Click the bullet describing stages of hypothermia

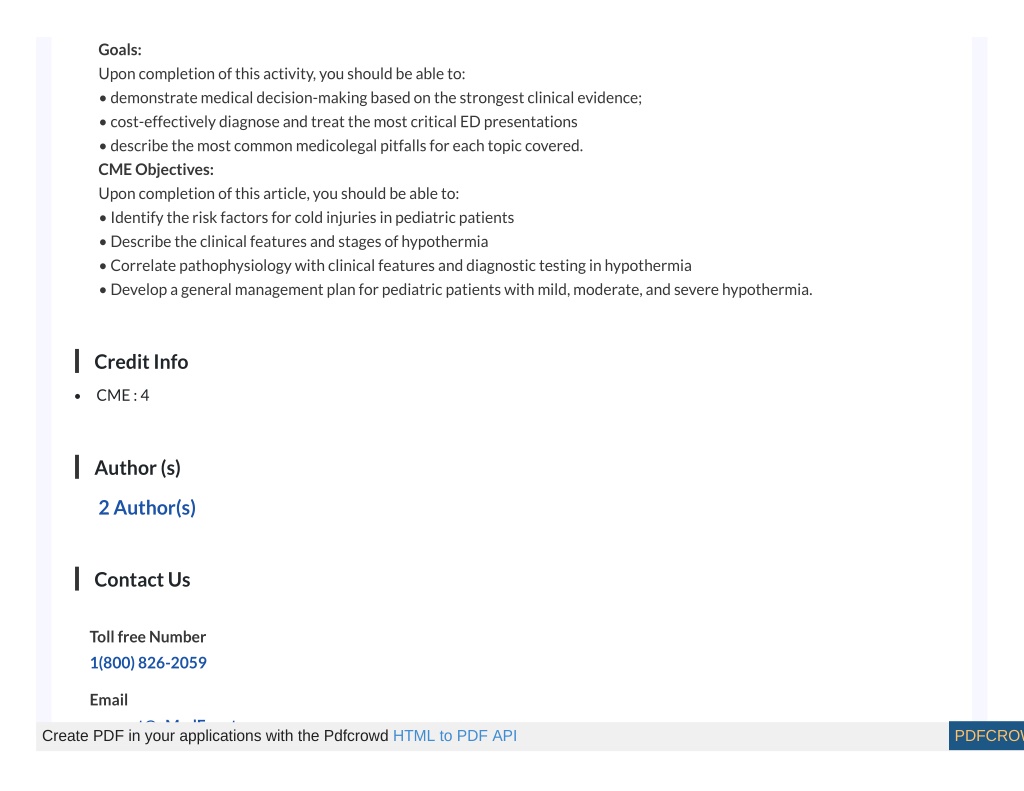293,242
